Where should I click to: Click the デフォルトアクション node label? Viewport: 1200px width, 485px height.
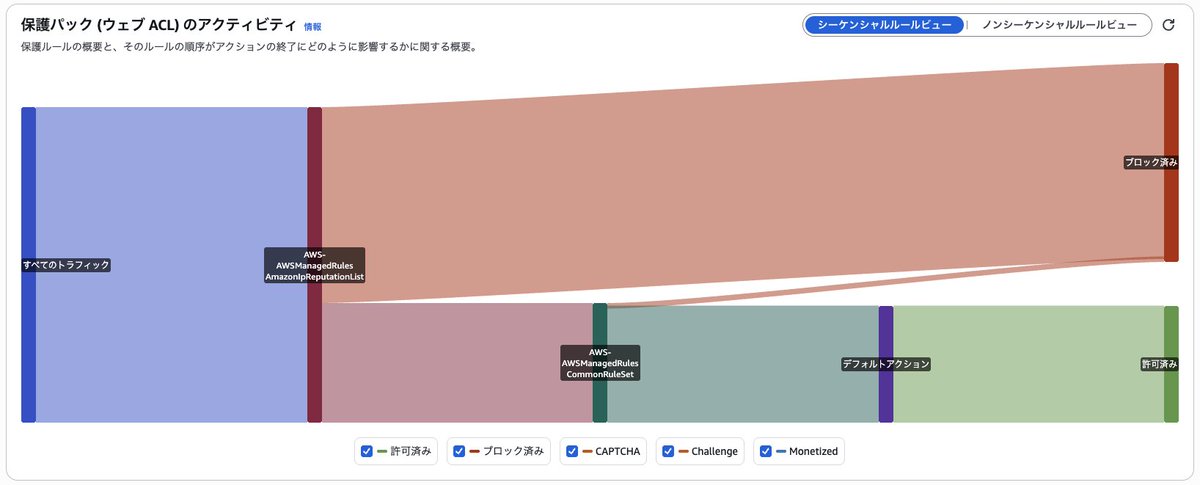click(x=886, y=364)
